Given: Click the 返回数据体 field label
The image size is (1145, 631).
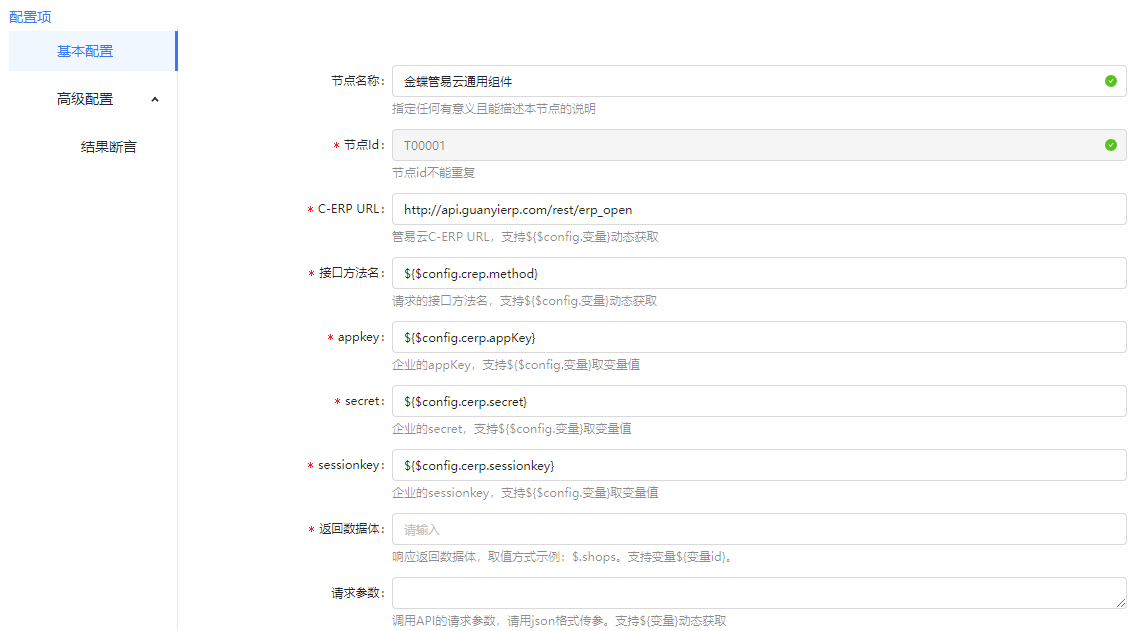Looking at the screenshot, I should [x=352, y=529].
